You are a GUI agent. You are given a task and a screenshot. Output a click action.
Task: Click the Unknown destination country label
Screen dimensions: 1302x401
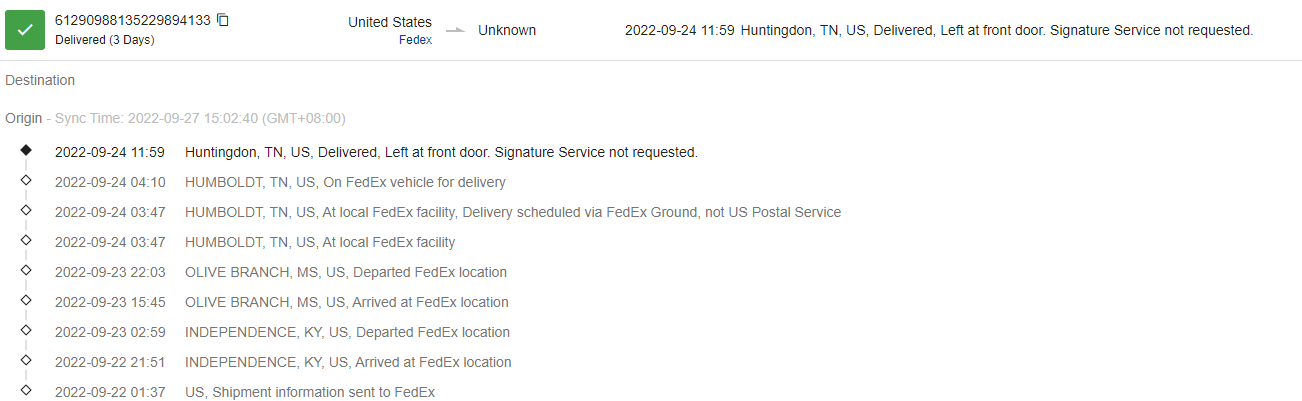pyautogui.click(x=507, y=30)
